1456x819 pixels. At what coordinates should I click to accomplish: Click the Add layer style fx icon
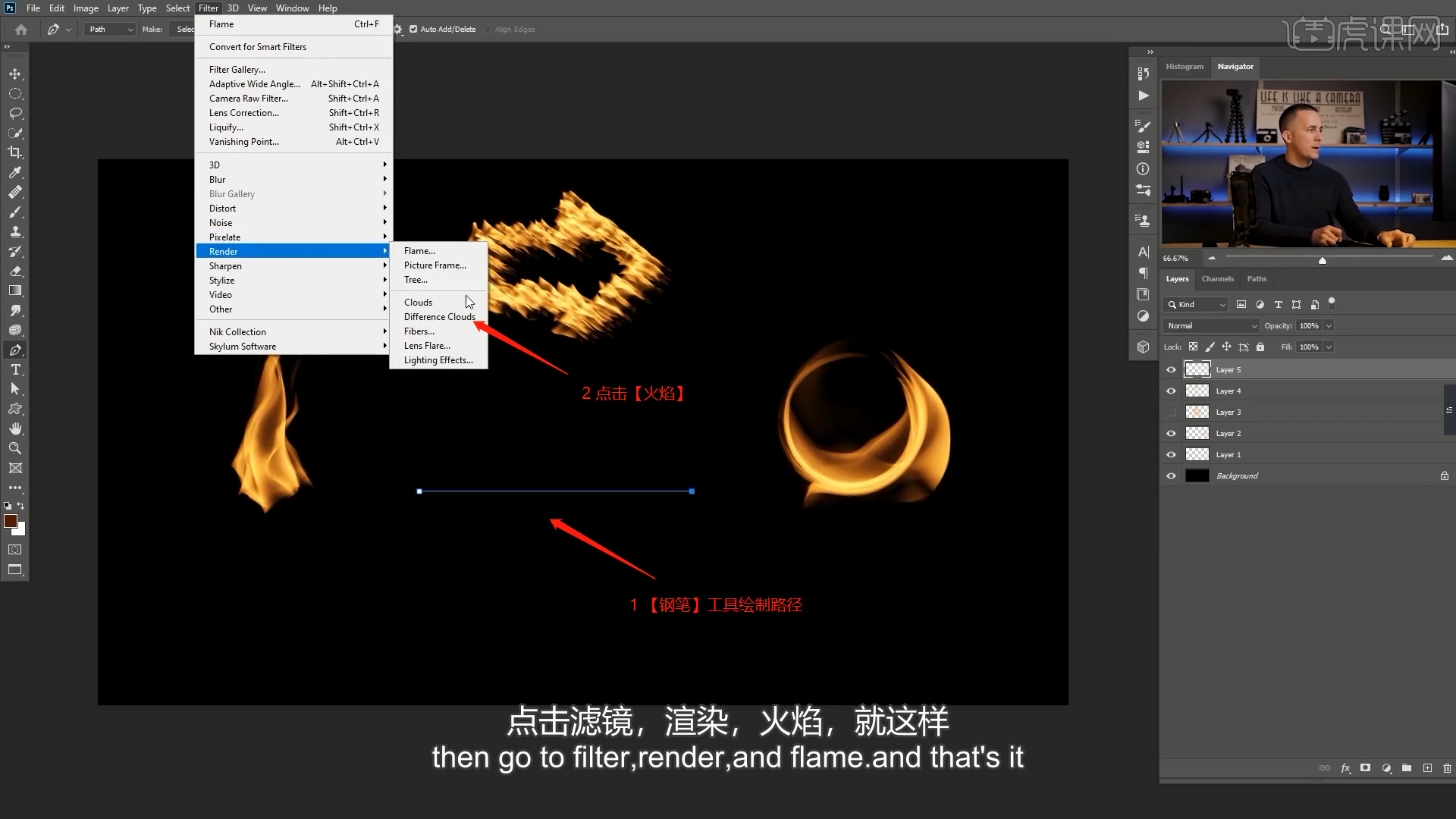click(1345, 768)
